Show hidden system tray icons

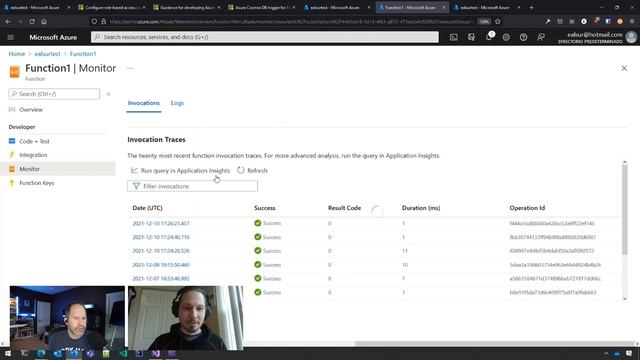(606, 353)
